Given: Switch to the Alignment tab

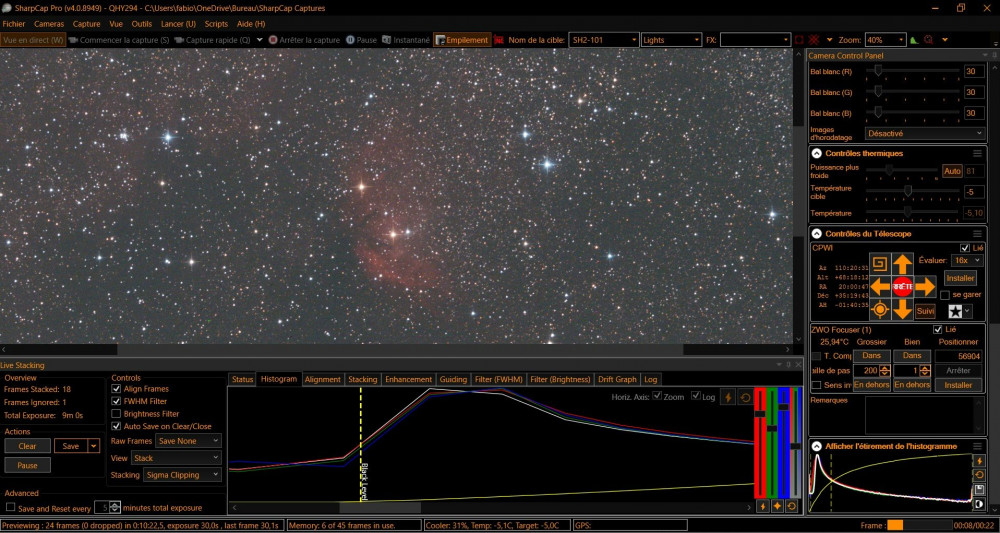Looking at the screenshot, I should (323, 379).
